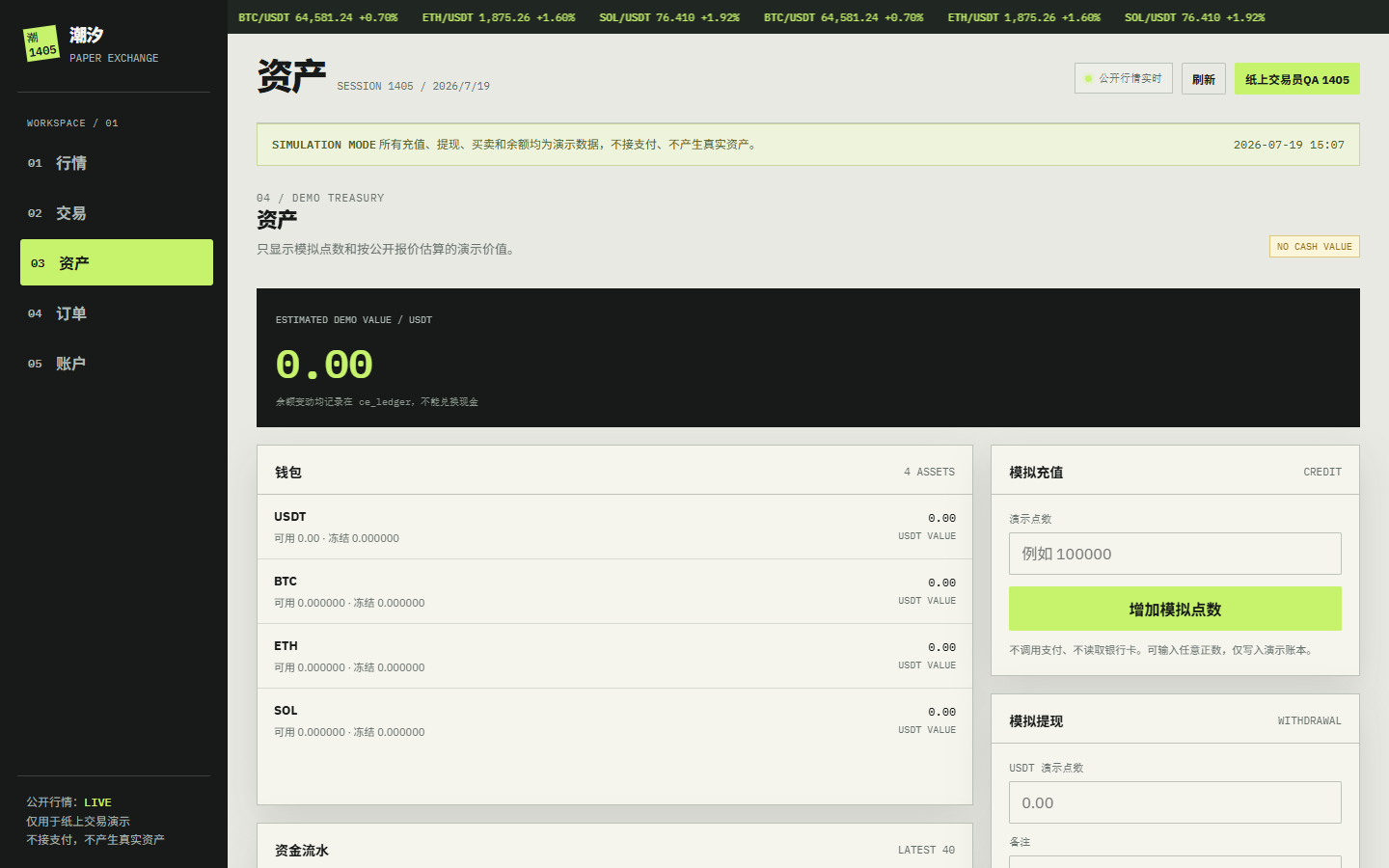Go to the 交易 trading section
The image size is (1389, 868).
(x=117, y=213)
